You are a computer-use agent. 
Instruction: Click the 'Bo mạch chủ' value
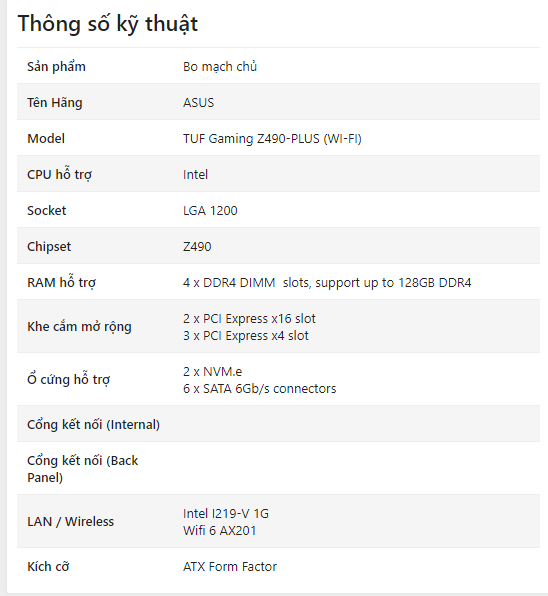(x=220, y=67)
